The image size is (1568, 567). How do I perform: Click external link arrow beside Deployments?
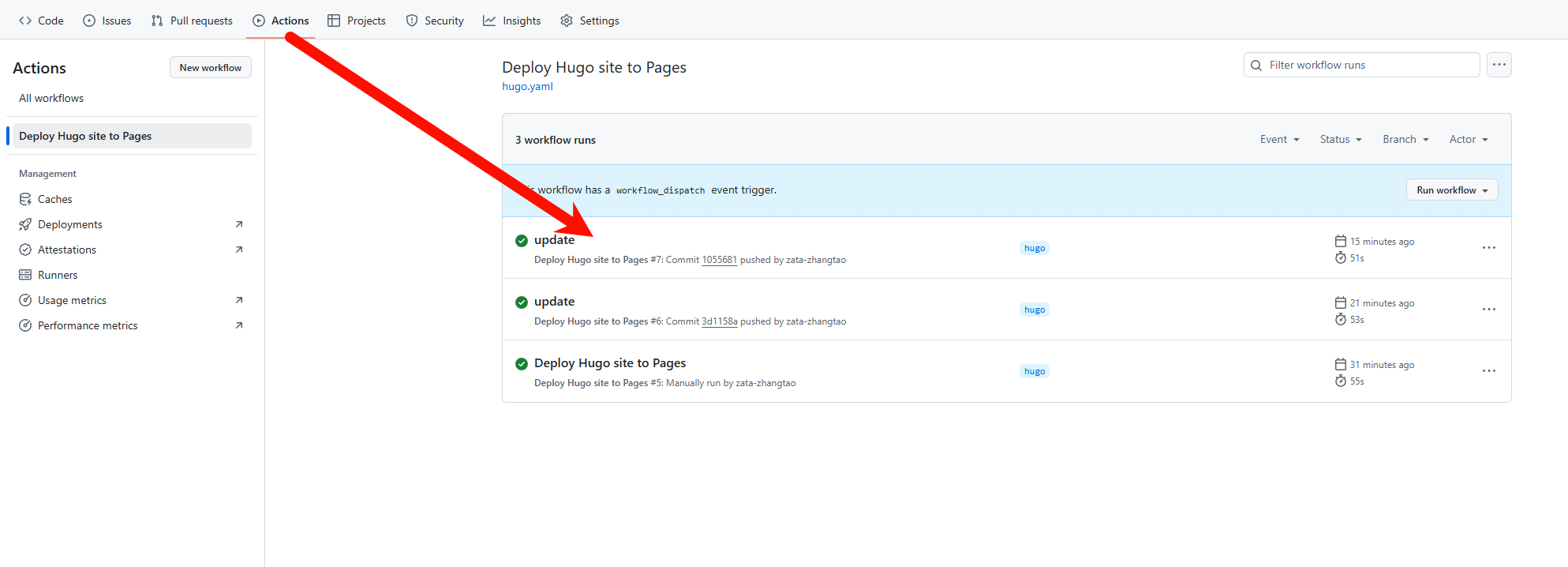click(239, 224)
